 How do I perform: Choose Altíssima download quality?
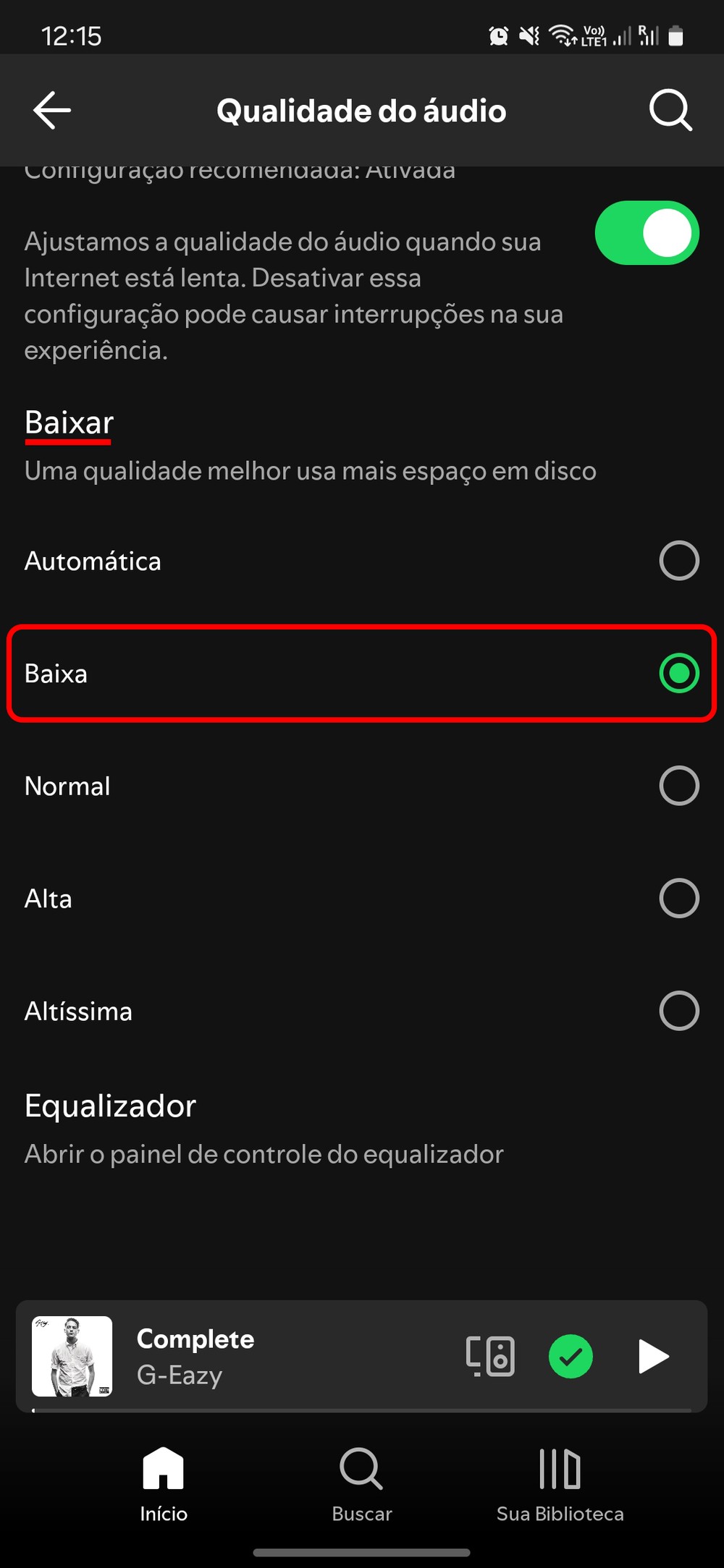point(679,1011)
